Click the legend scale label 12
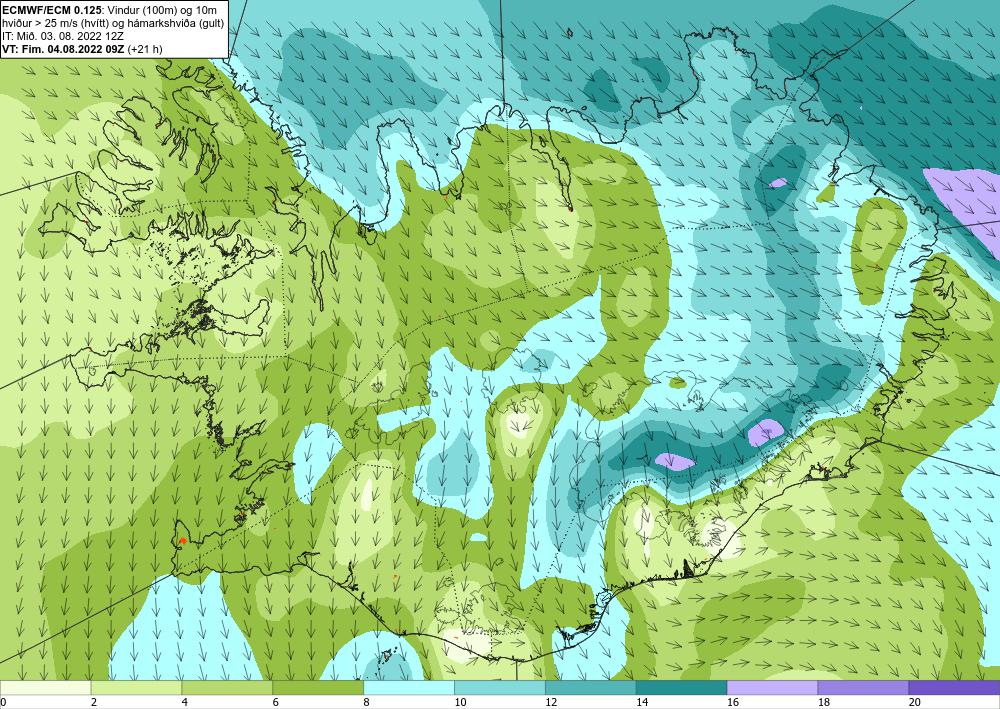Viewport: 1000px width, 709px height. pos(551,703)
